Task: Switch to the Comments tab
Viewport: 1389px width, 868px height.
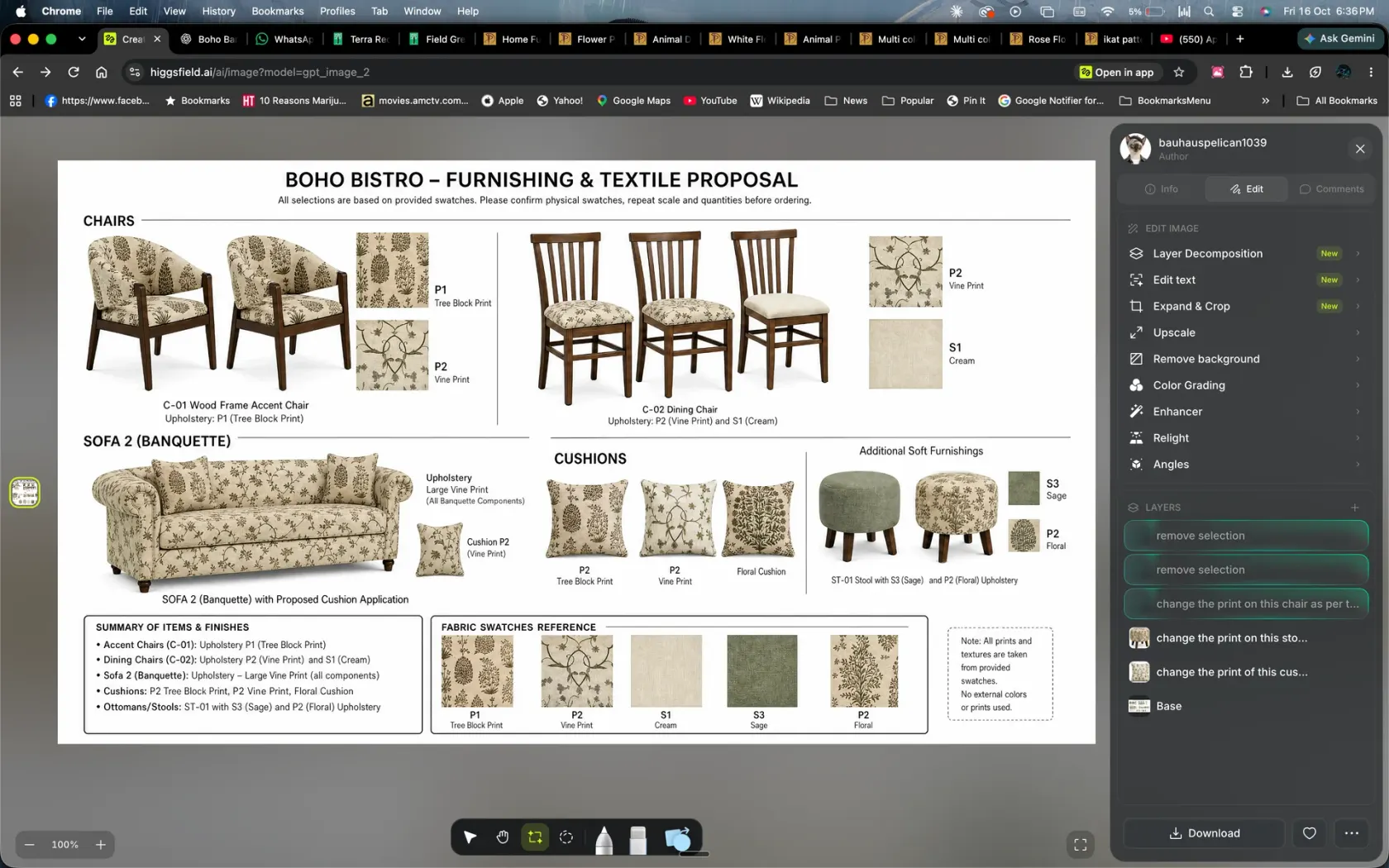Action: coord(1331,189)
